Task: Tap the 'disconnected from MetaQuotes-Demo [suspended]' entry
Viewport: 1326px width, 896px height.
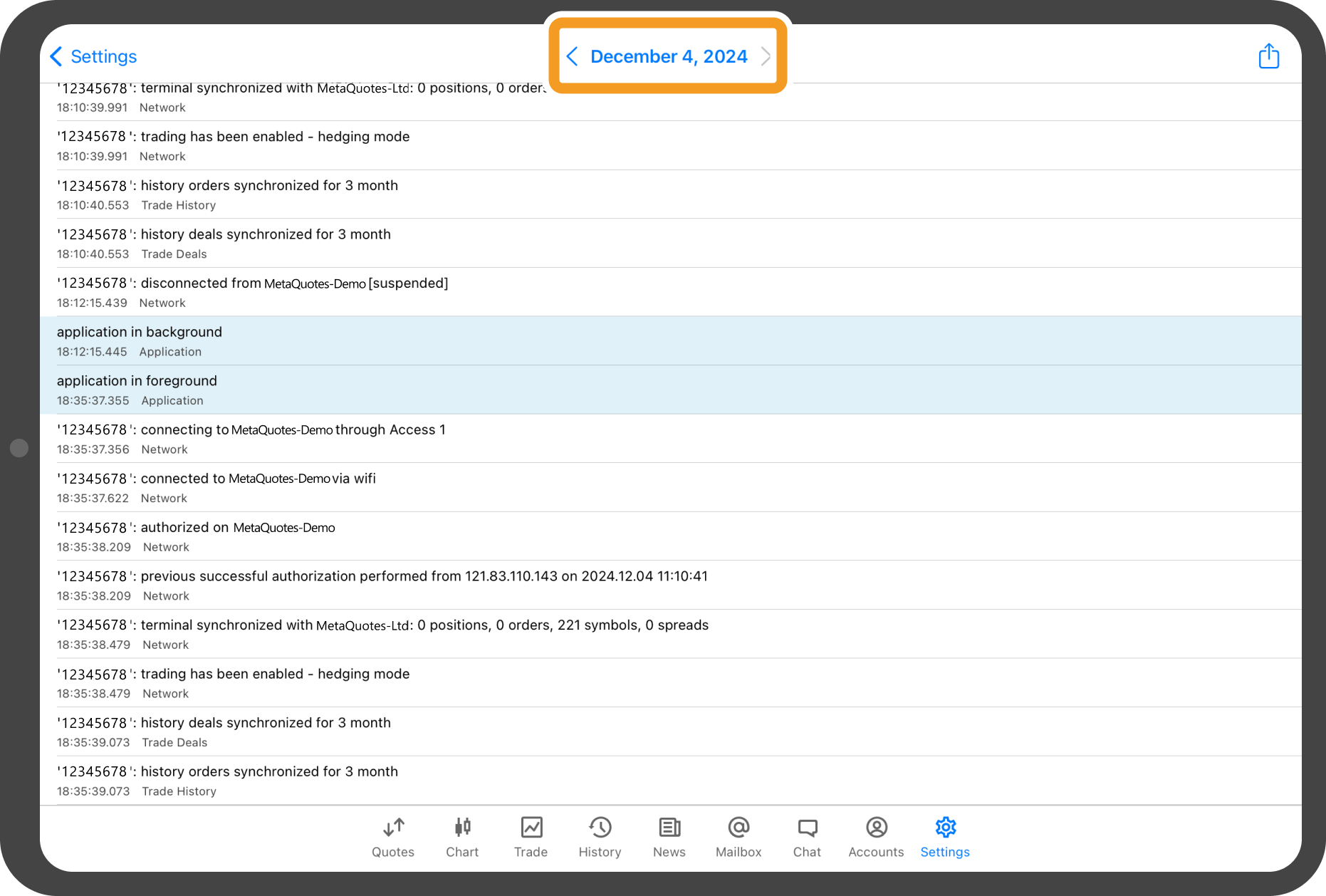Action: click(669, 292)
